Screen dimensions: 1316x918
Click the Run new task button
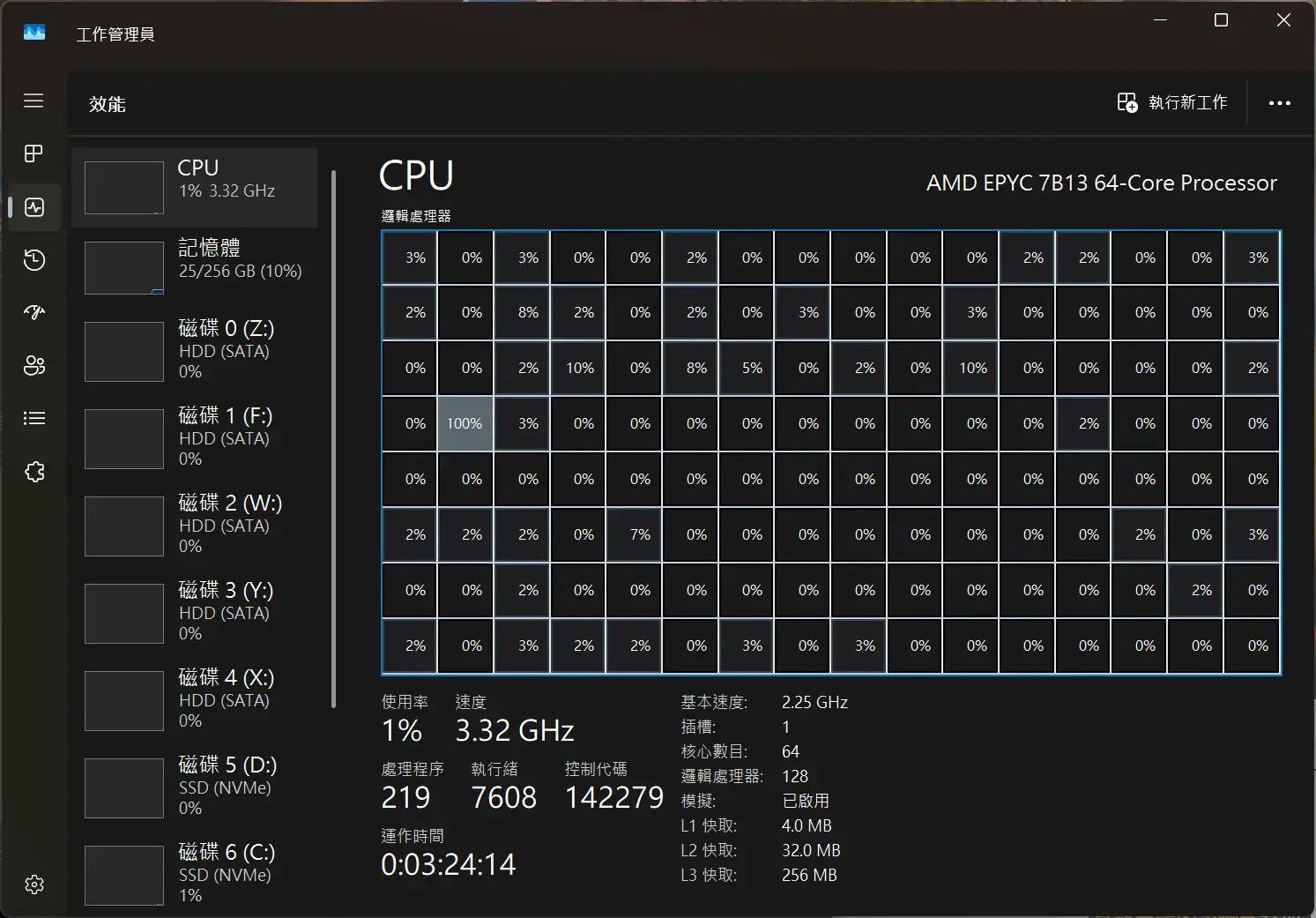pyautogui.click(x=1171, y=103)
